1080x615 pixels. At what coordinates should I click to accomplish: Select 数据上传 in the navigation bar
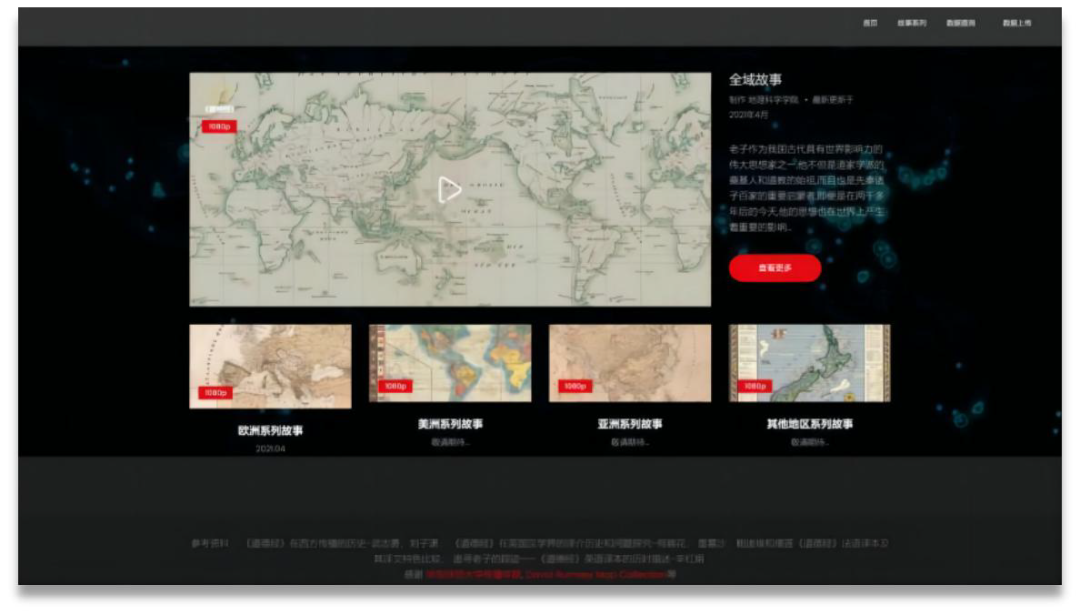(x=1017, y=23)
